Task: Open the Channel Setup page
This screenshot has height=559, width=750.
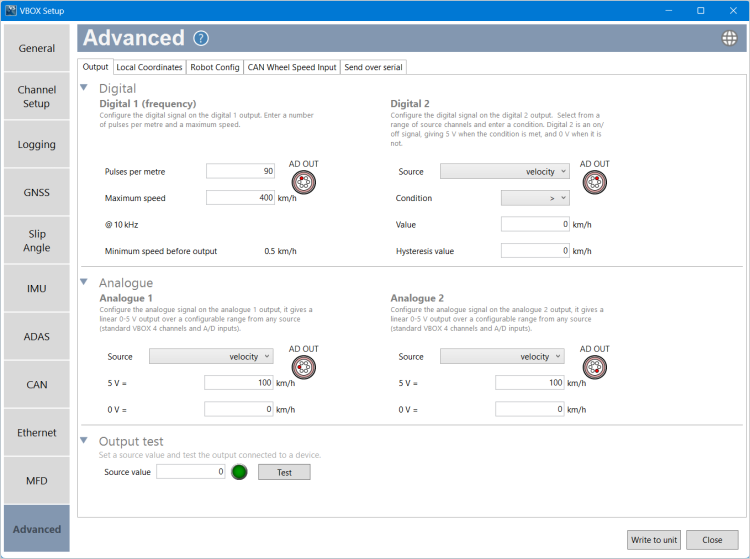Action: 37,96
